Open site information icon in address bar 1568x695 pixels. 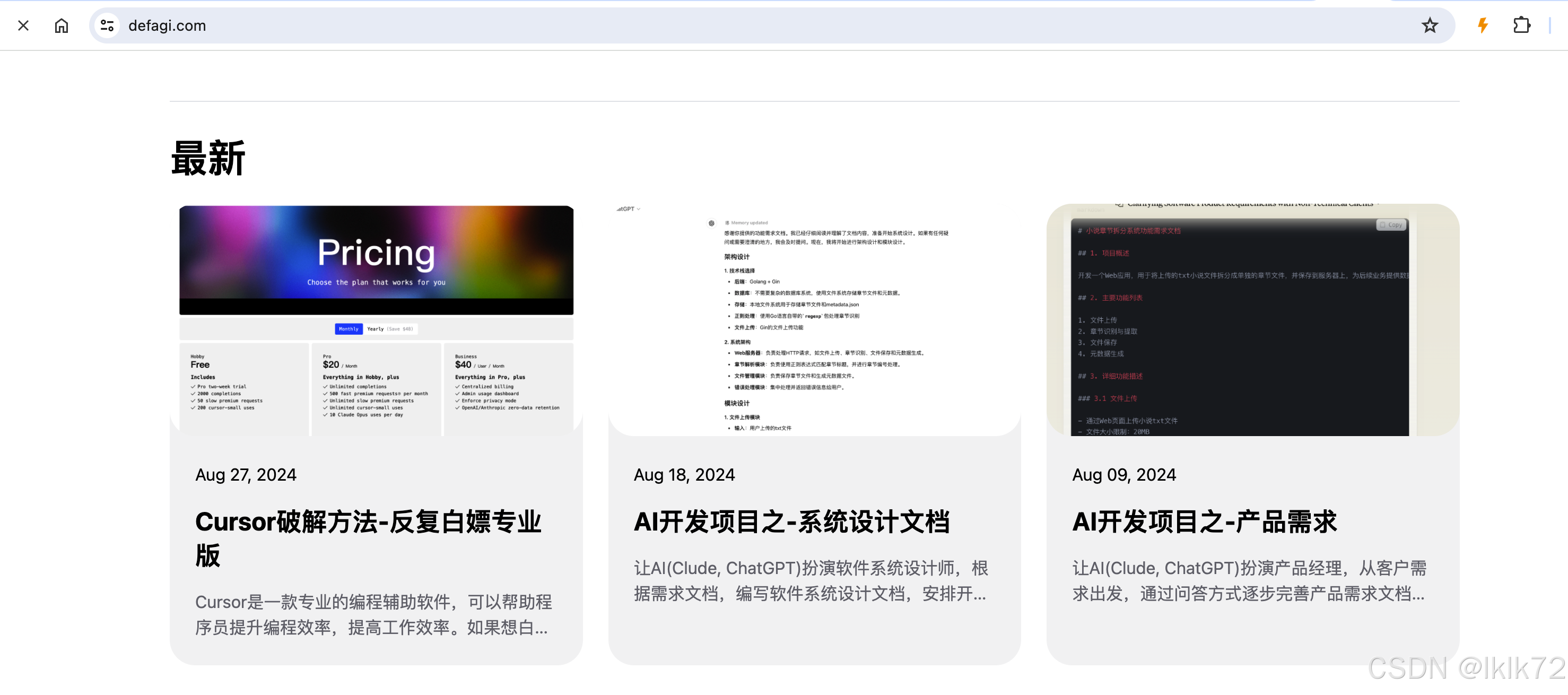[108, 25]
